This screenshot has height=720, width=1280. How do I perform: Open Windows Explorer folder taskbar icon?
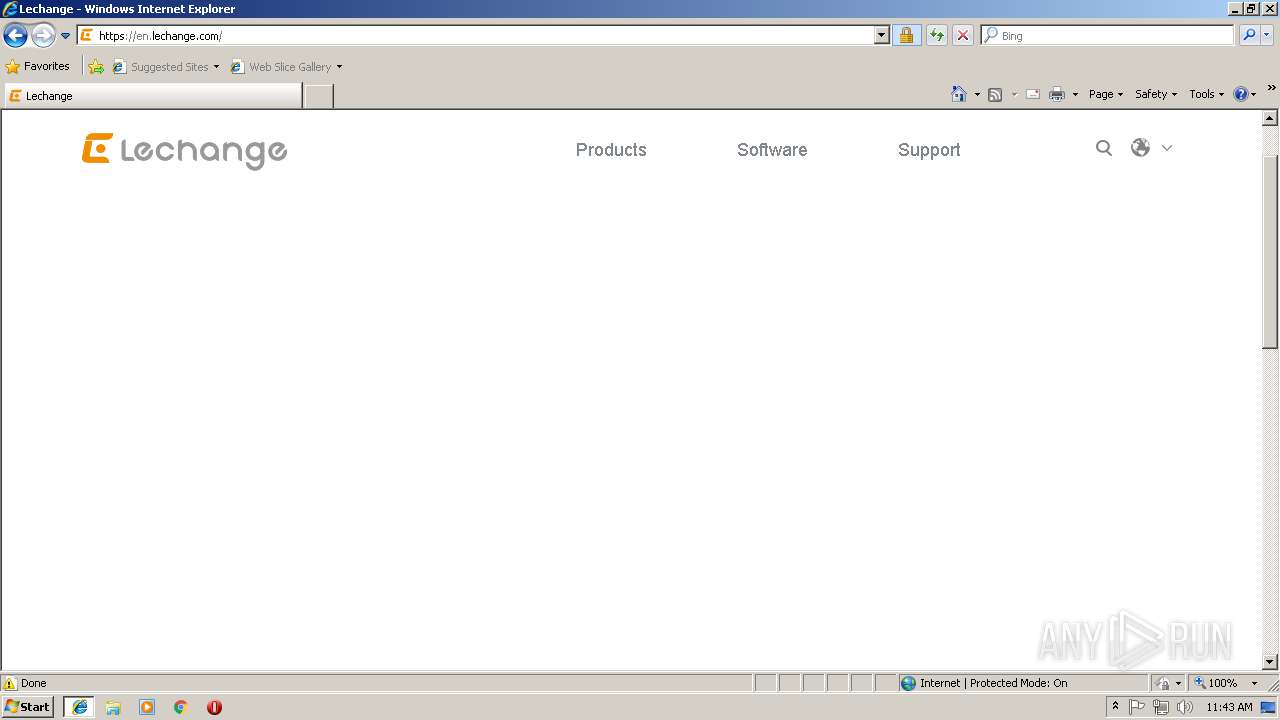tap(113, 707)
